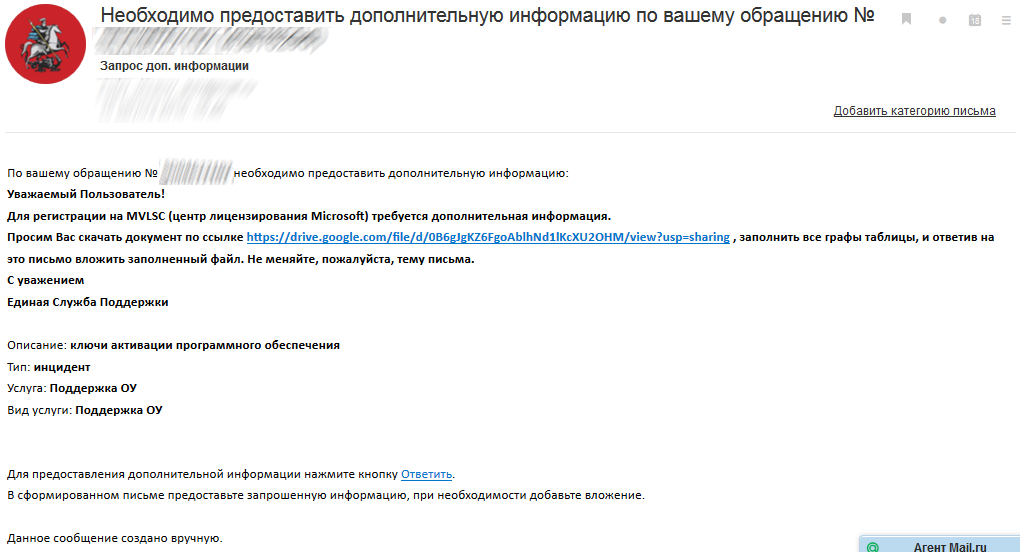Click the blurred sender address under the subject
The width and height of the screenshot is (1020, 552).
coord(210,42)
